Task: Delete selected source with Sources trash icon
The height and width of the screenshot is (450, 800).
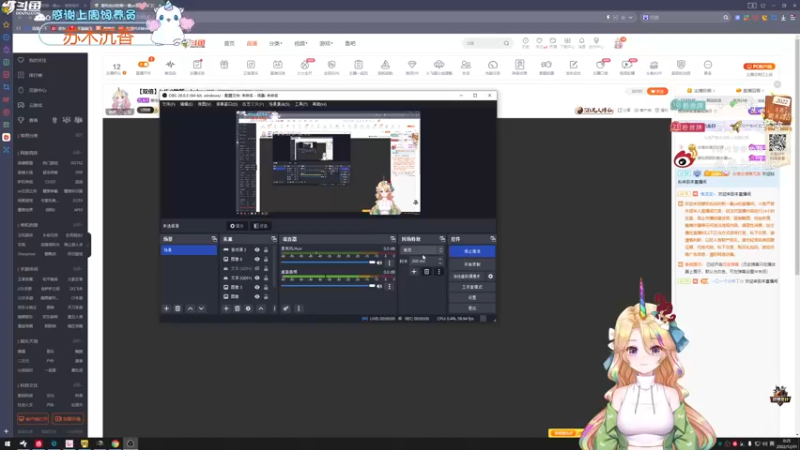Action: [237, 308]
